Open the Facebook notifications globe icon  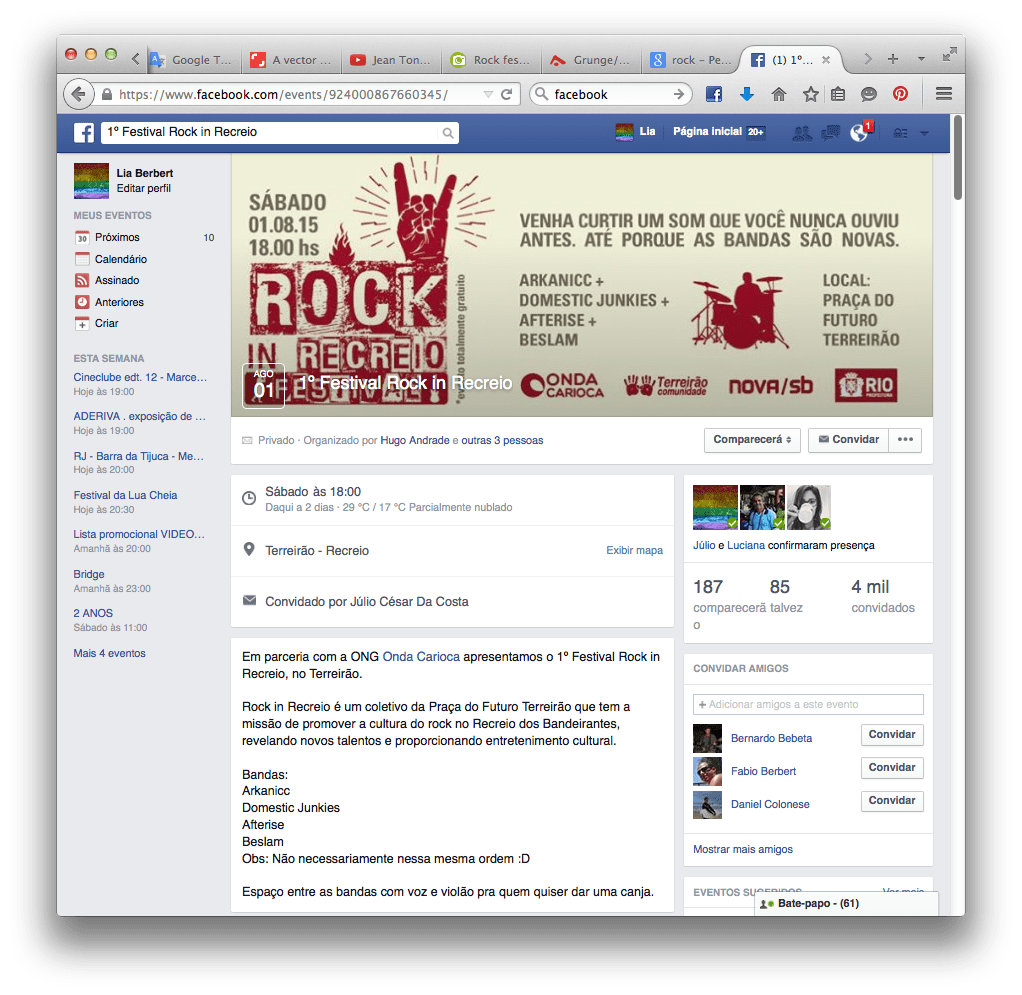point(858,133)
